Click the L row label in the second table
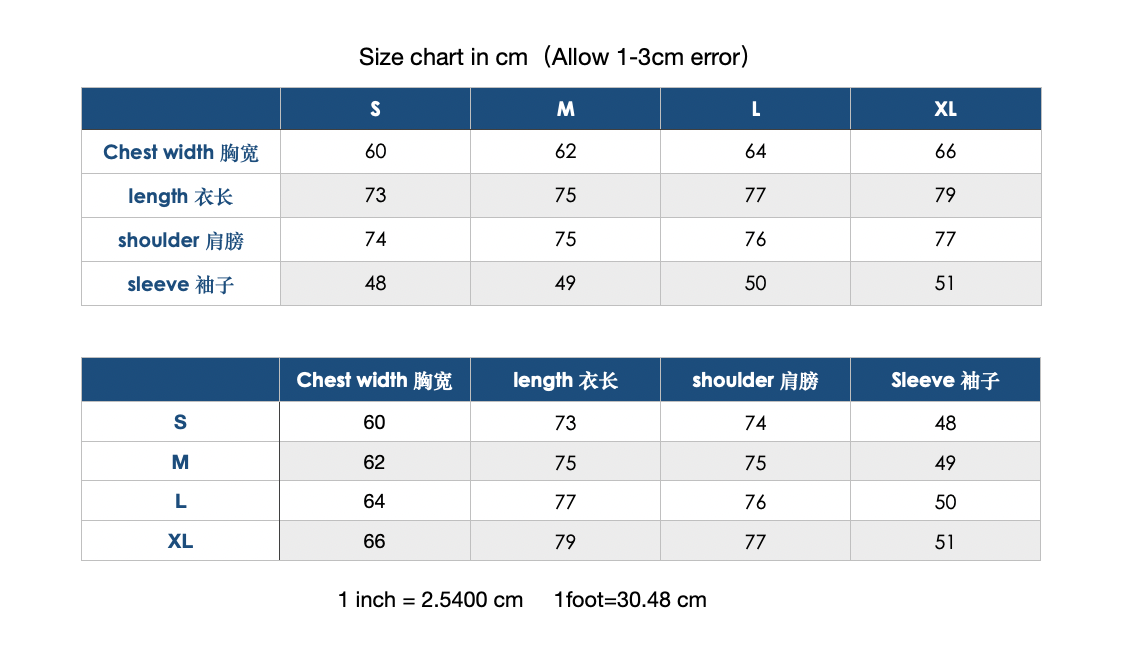This screenshot has height=658, width=1130. pos(180,501)
